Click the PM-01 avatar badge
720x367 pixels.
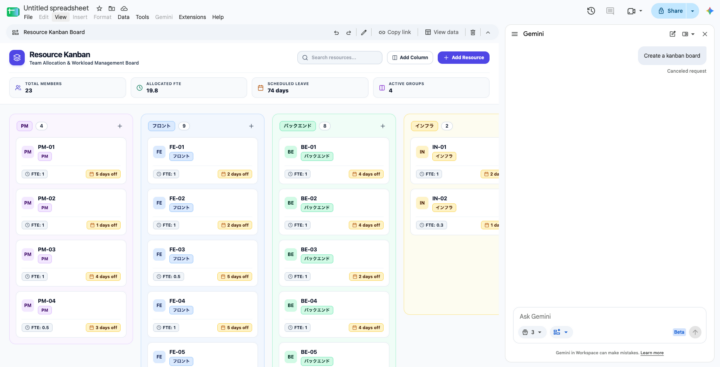[x=28, y=152]
